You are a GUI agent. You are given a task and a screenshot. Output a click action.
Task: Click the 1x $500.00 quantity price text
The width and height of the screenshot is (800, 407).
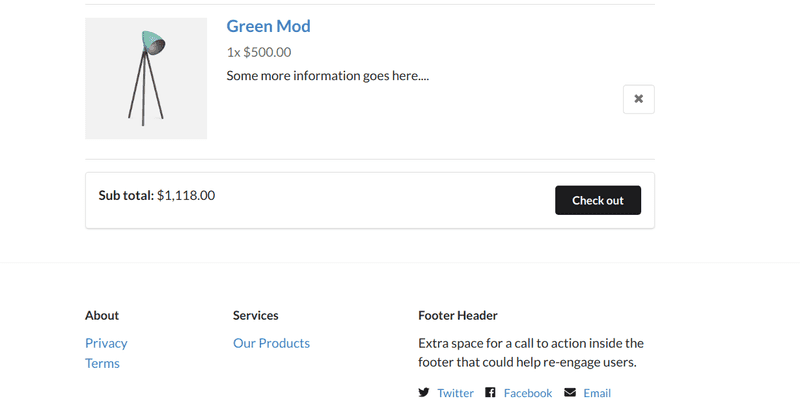(259, 52)
